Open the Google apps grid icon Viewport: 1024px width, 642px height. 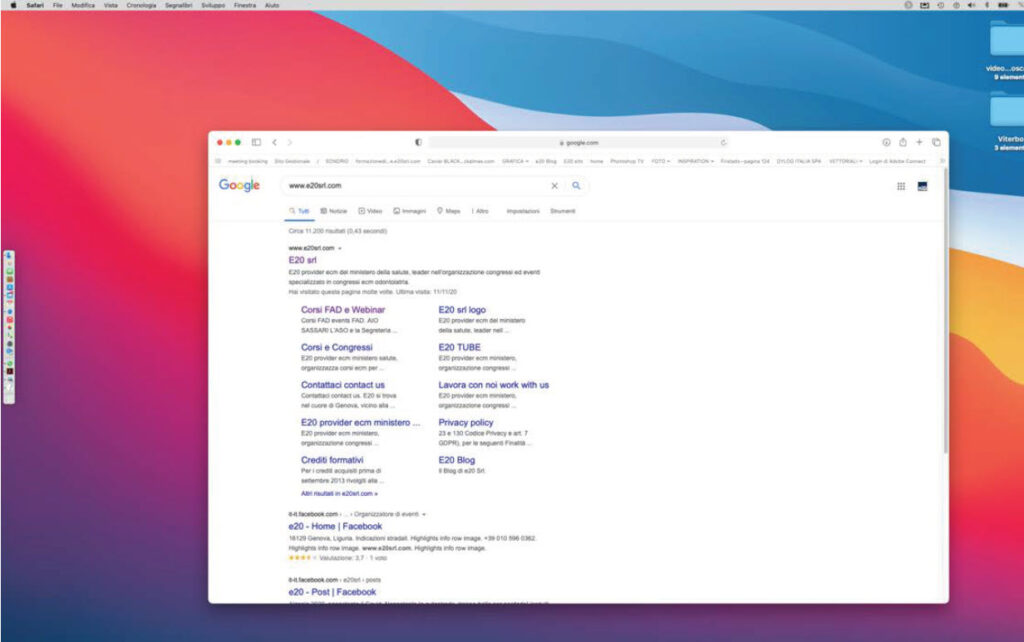pyautogui.click(x=901, y=186)
